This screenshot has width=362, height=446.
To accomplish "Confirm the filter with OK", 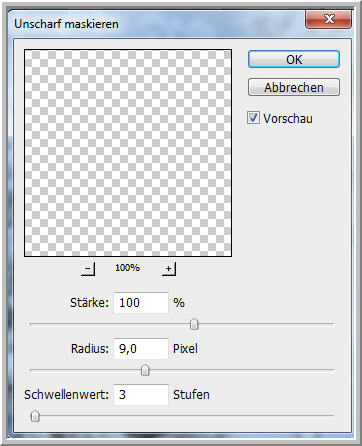I will (294, 59).
